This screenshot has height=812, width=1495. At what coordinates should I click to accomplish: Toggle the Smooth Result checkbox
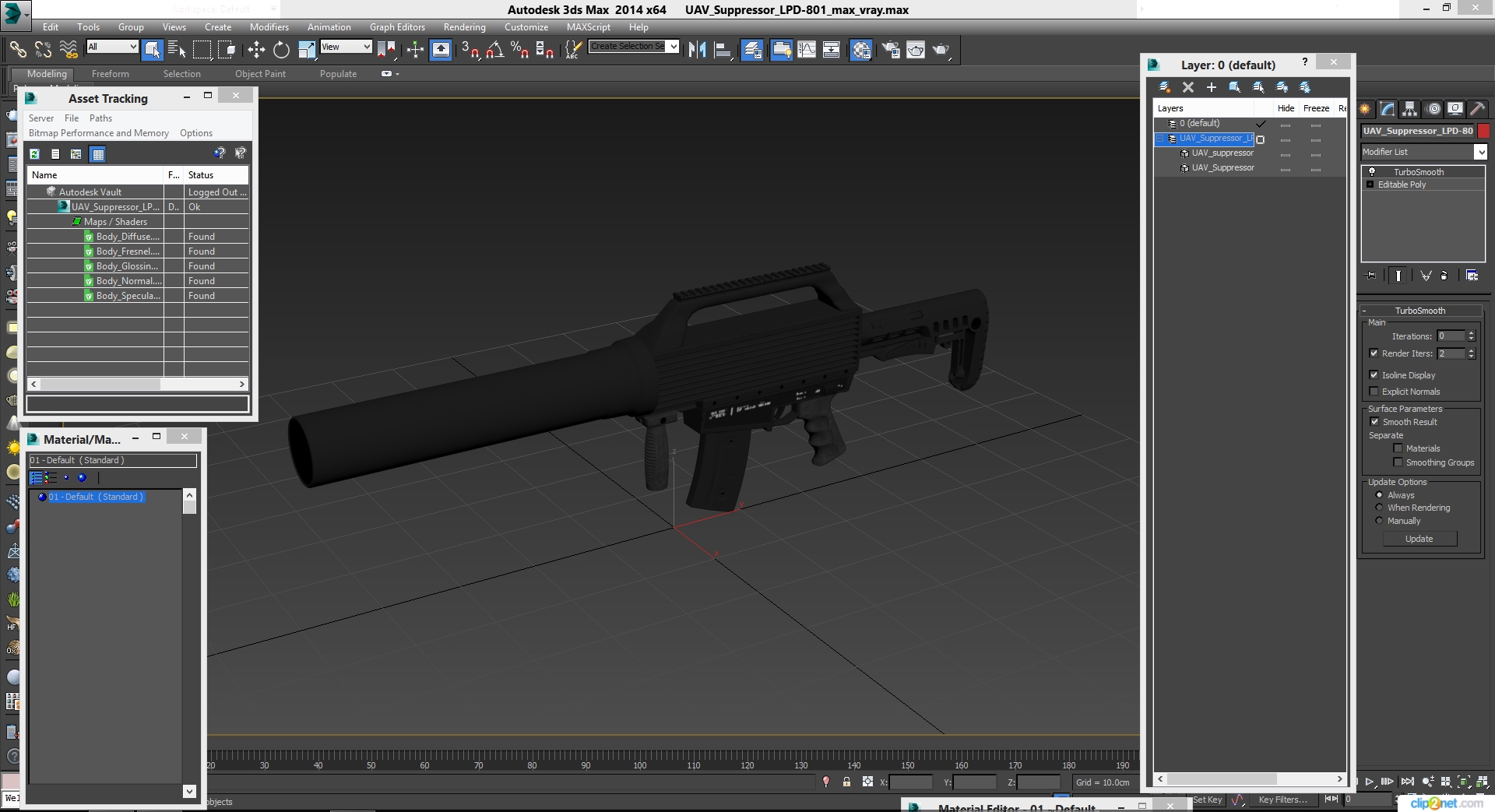point(1374,422)
